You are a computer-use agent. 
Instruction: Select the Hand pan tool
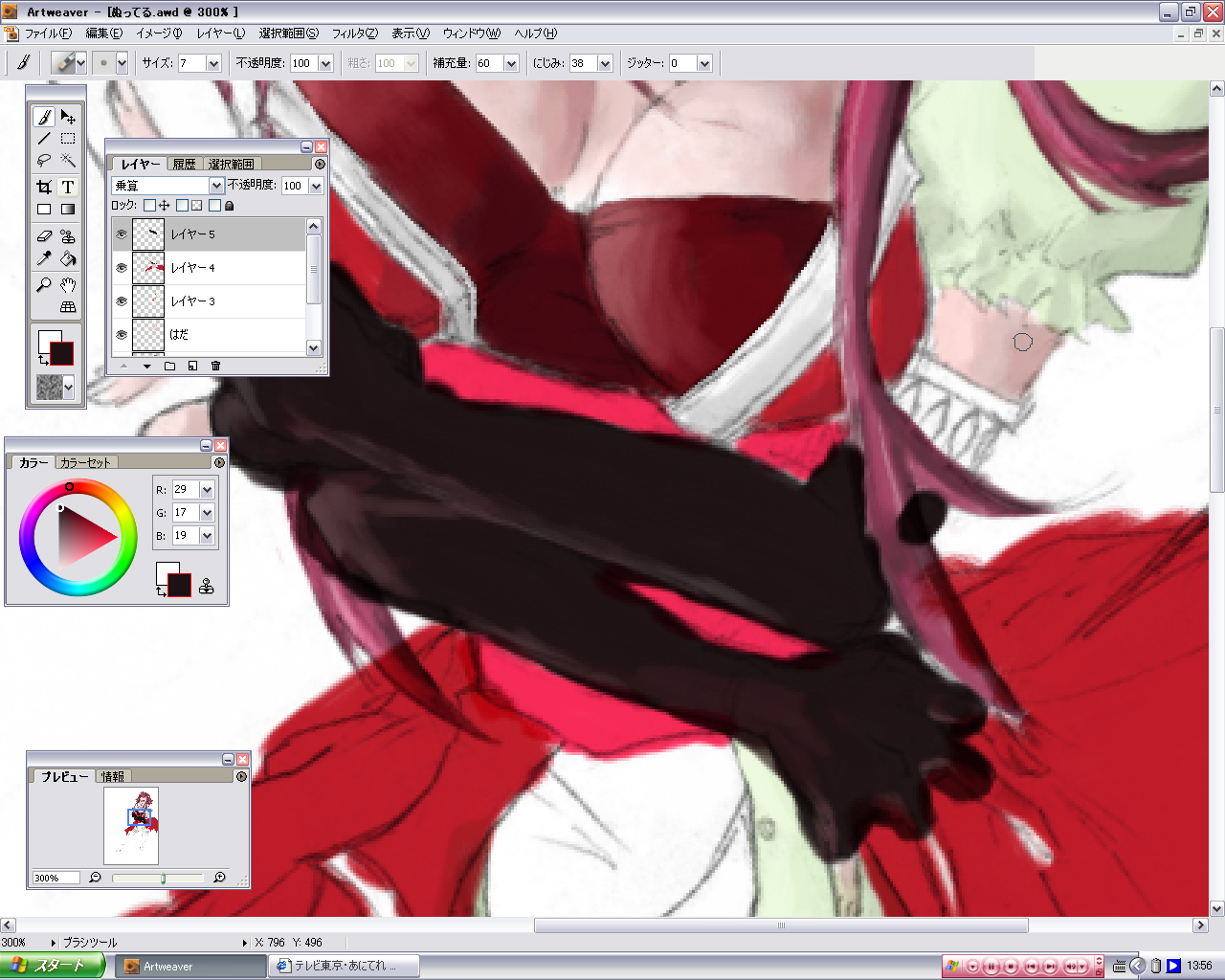click(x=68, y=284)
